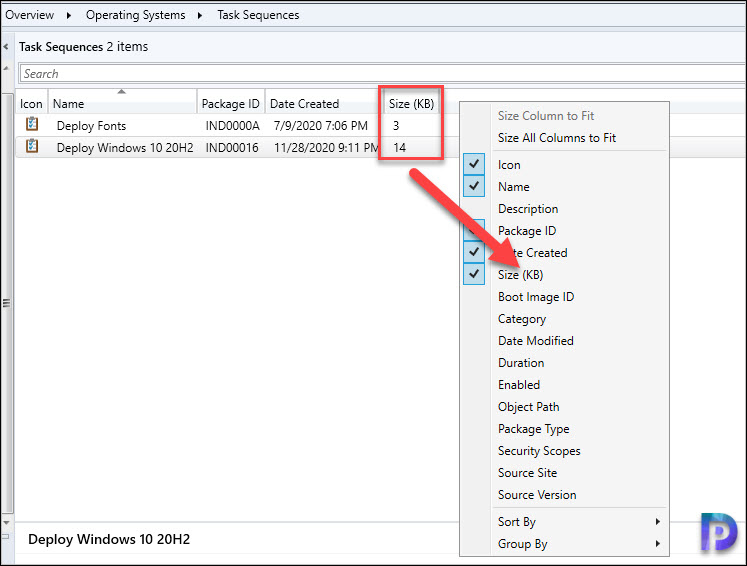The height and width of the screenshot is (566, 747).
Task: Show the Enabled column
Action: point(519,384)
